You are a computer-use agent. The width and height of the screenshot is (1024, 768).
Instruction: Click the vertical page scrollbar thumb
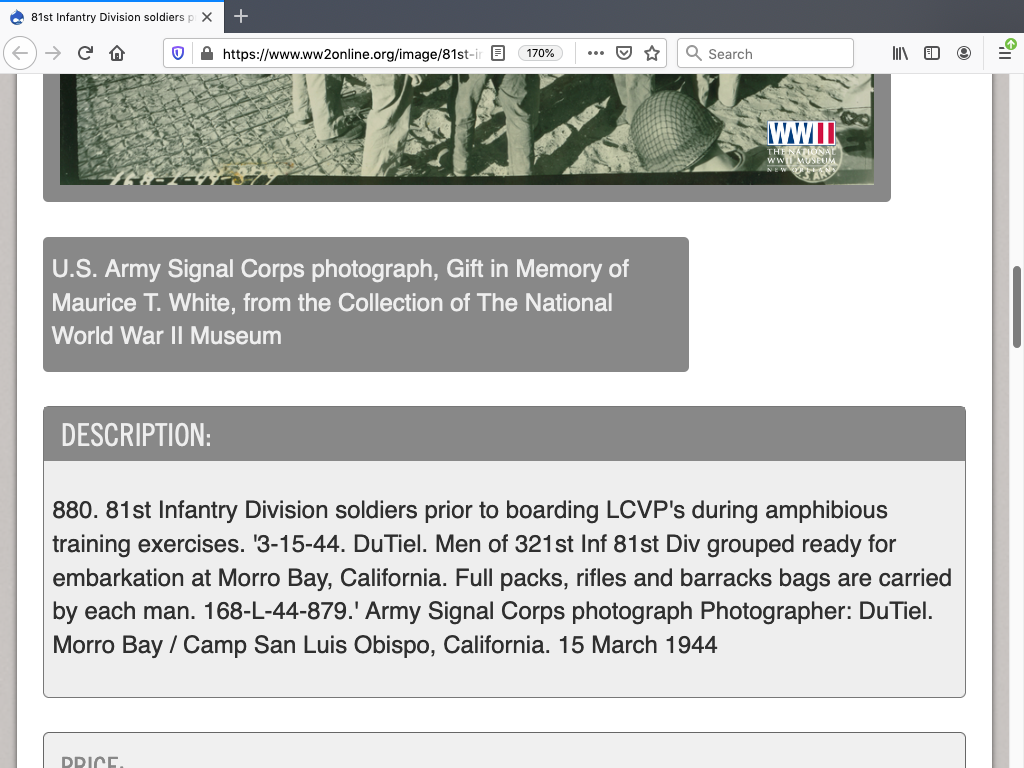click(x=1017, y=307)
